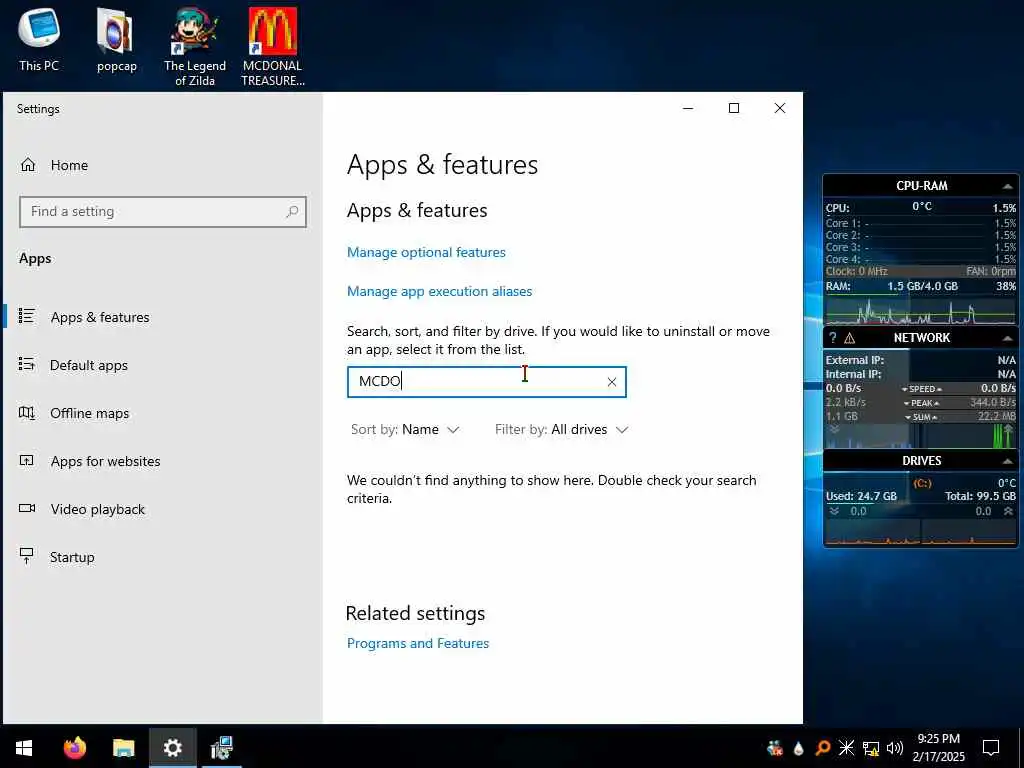Clear the MCDO search text with X
1024x768 pixels.
coord(612,382)
